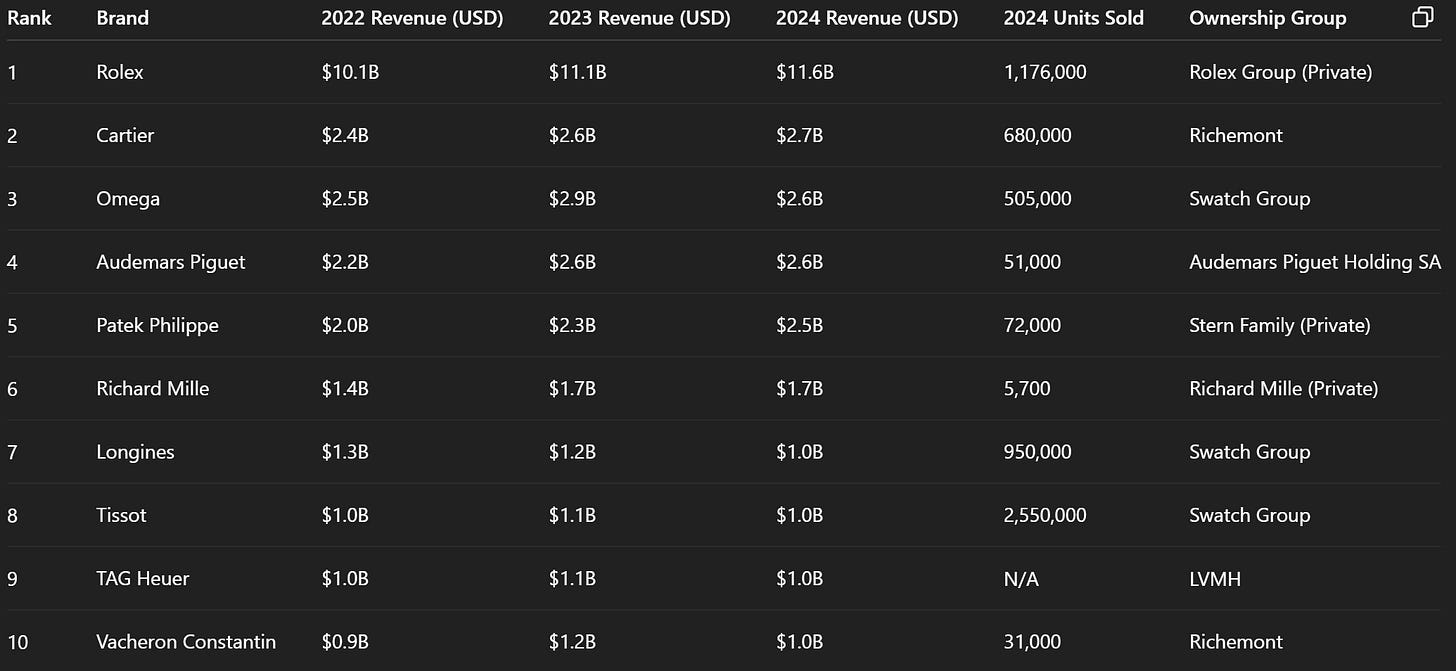Screen dimensions: 1456x671
Task: Select Longines $1.3B 2022 revenue
Action: pyautogui.click(x=345, y=452)
